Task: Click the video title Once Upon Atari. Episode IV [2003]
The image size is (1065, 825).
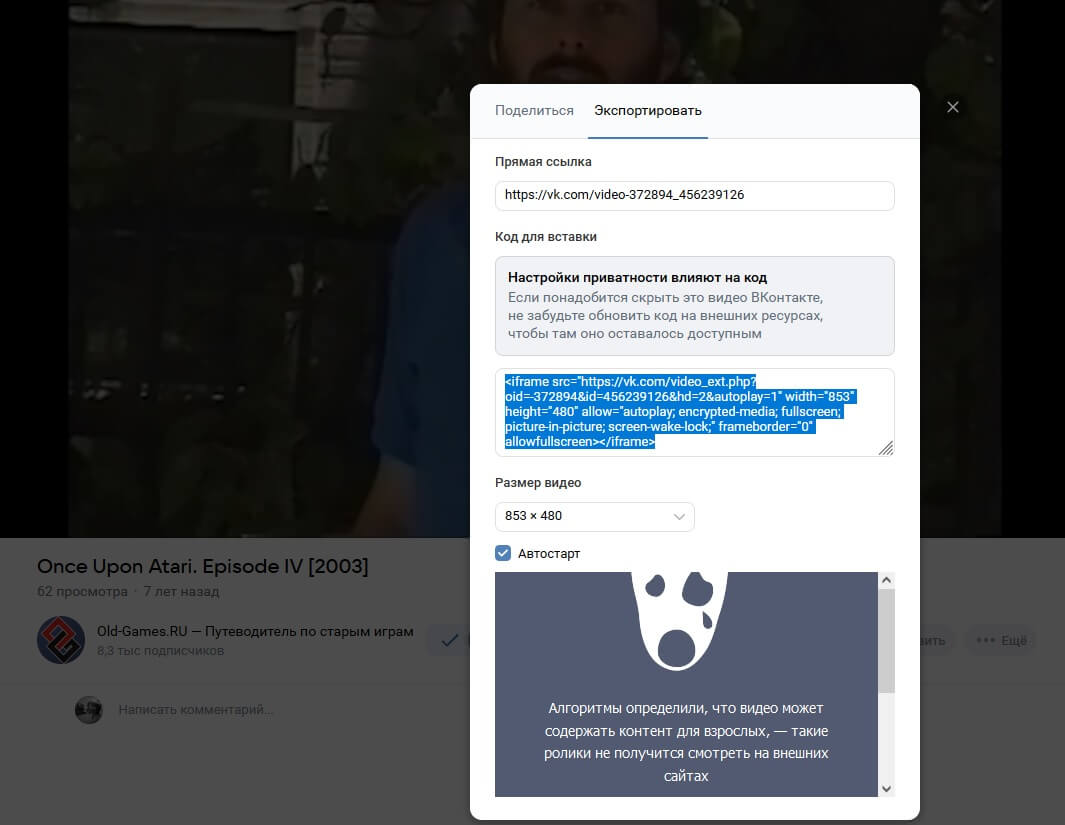Action: [x=202, y=566]
